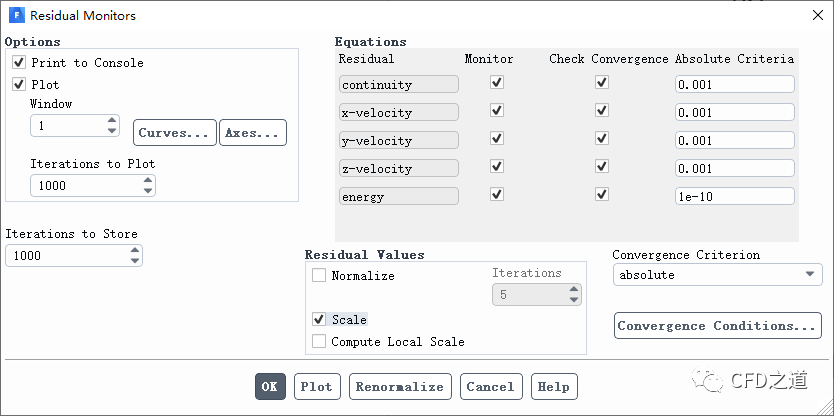The height and width of the screenshot is (416, 834).
Task: Click the Curves... button
Action: pos(174,133)
